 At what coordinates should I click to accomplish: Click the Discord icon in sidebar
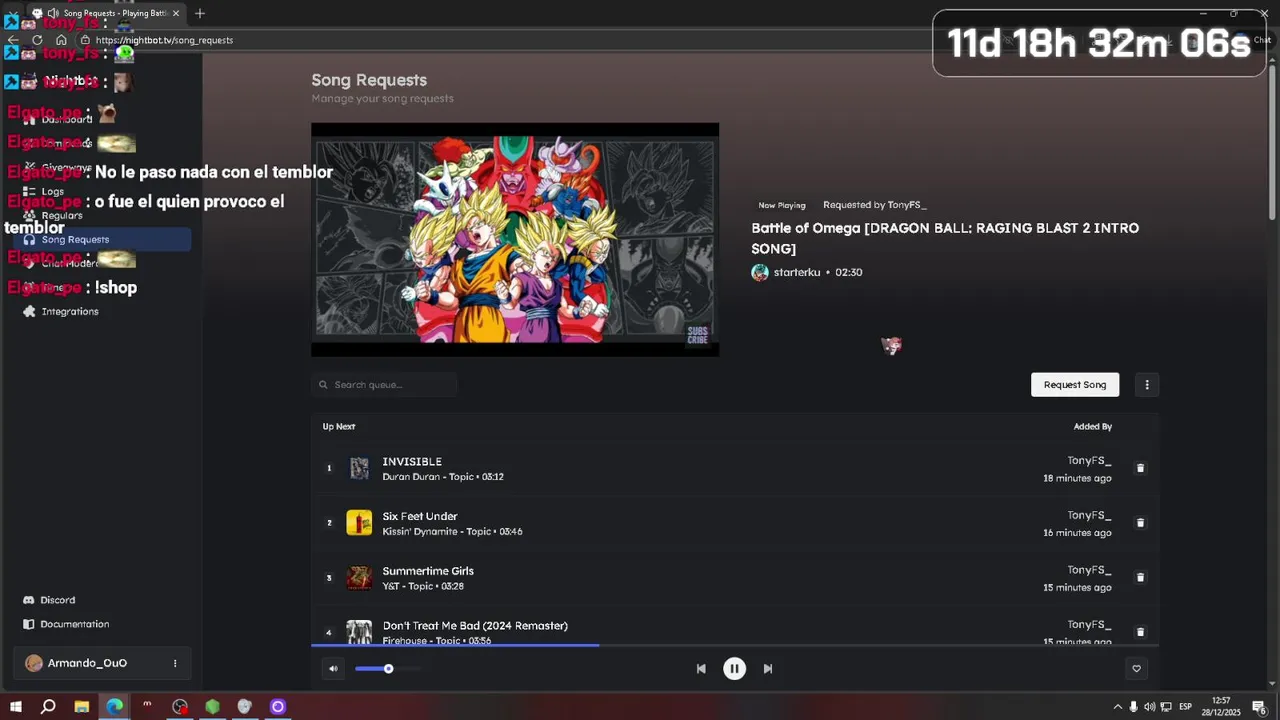click(29, 600)
